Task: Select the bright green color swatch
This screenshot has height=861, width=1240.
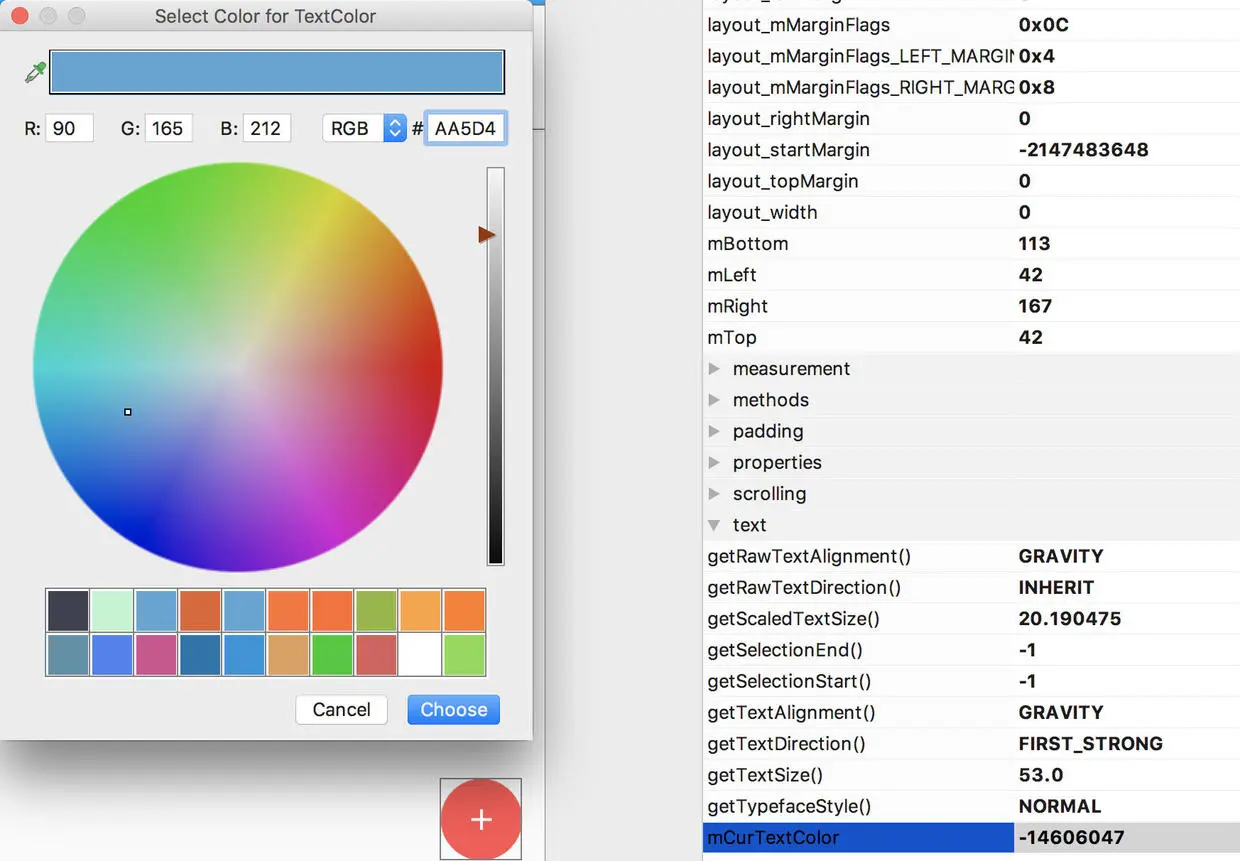Action: coord(332,655)
